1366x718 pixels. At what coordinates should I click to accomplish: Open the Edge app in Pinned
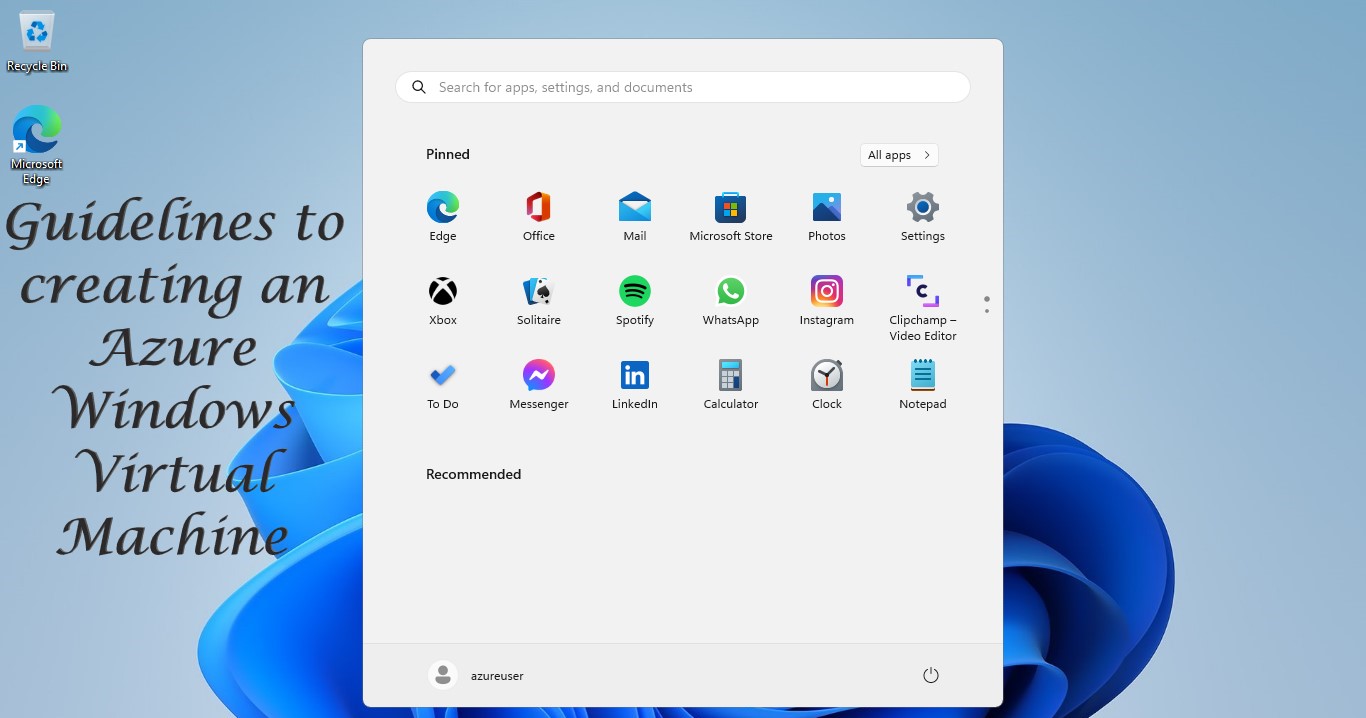coord(442,216)
